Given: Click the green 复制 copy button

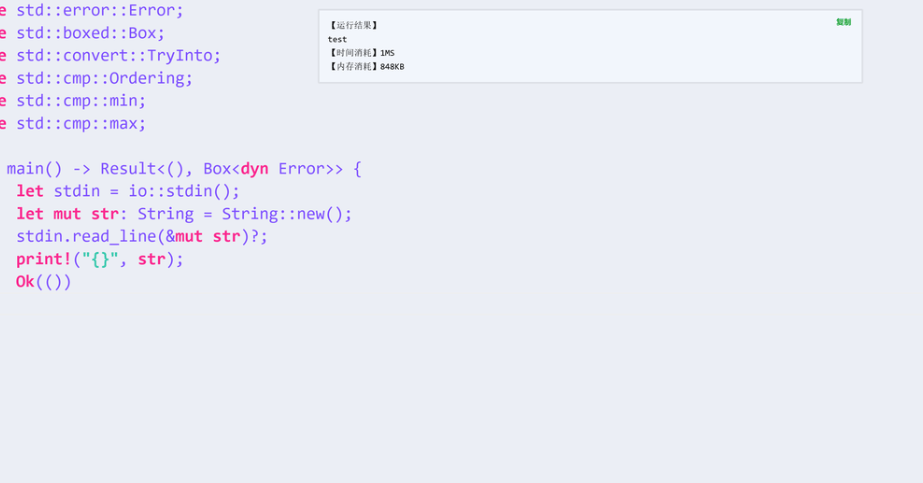Looking at the screenshot, I should 843,22.
